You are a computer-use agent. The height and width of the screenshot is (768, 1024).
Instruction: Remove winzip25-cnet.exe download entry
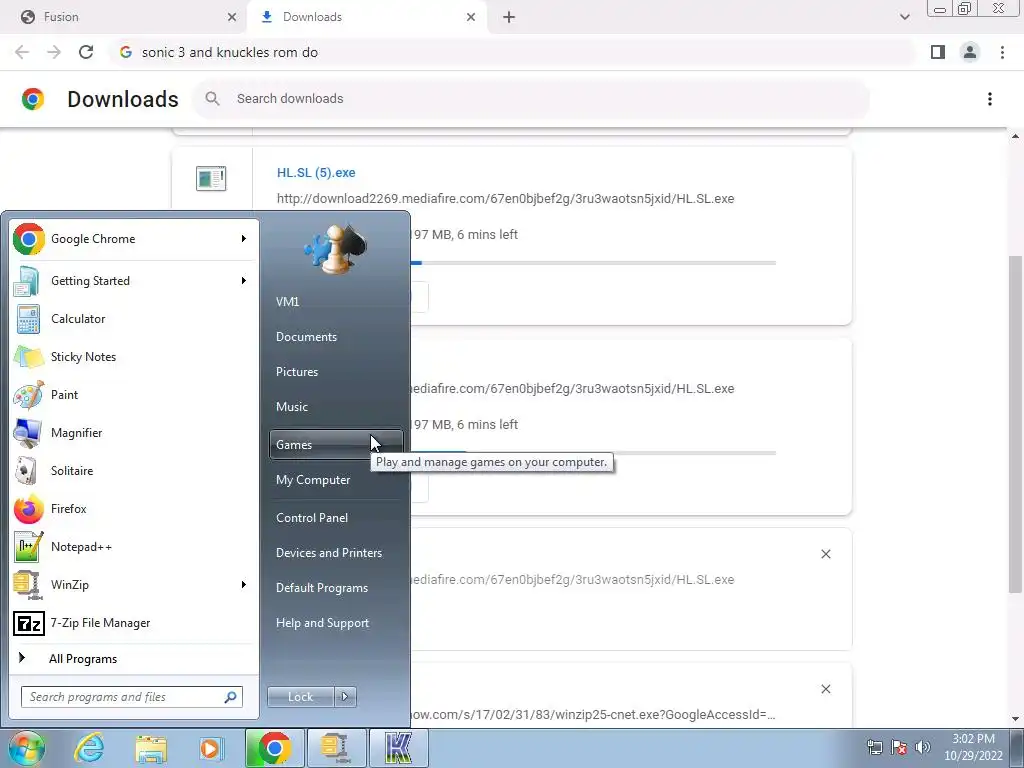[825, 689]
